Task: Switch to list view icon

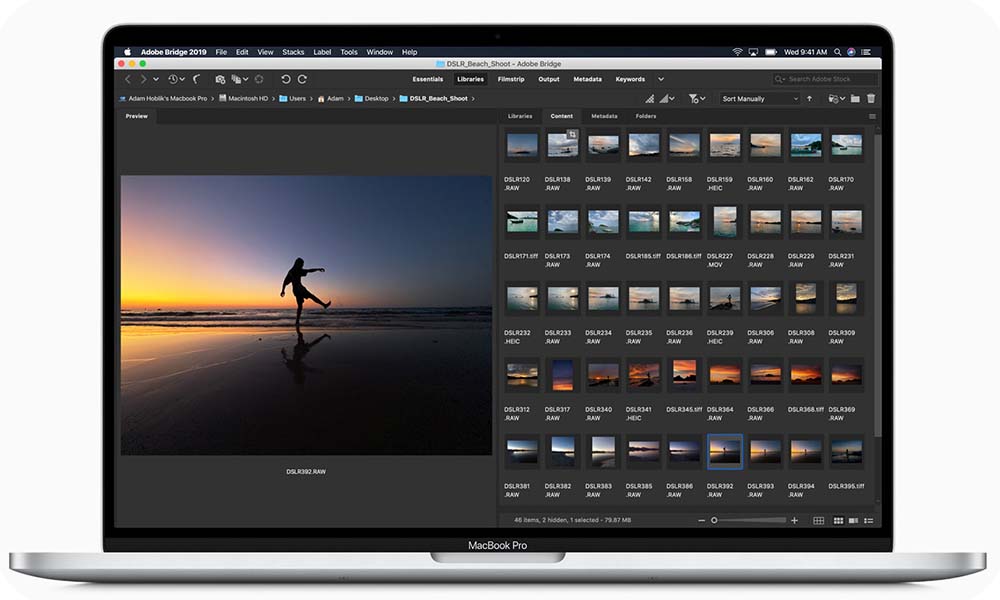Action: click(869, 520)
